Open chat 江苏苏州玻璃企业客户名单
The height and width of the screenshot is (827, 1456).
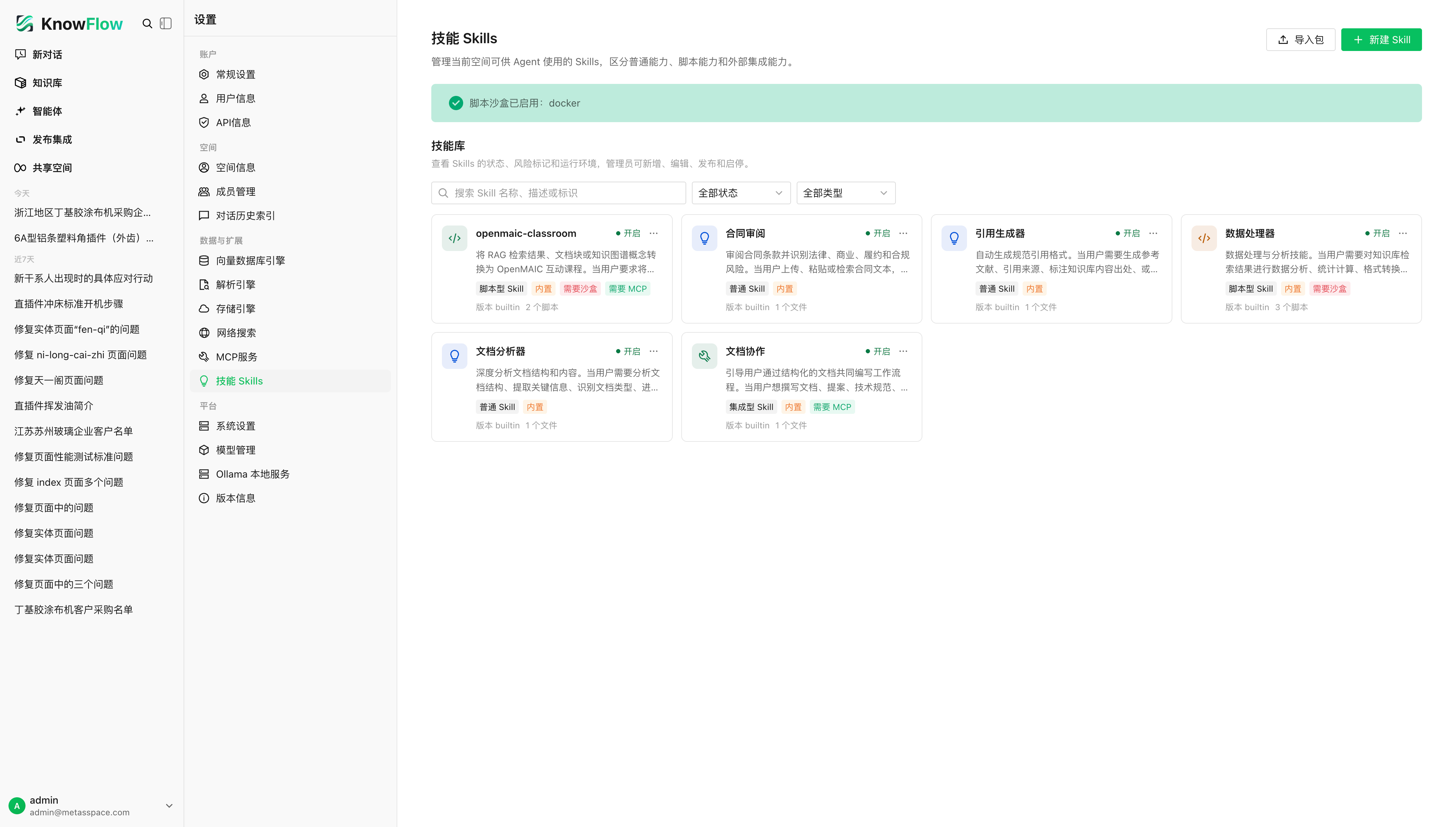74,432
